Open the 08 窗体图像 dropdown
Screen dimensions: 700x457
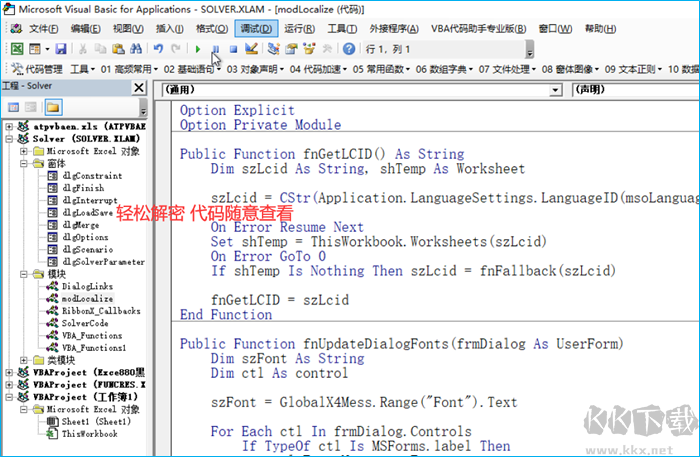[570, 69]
